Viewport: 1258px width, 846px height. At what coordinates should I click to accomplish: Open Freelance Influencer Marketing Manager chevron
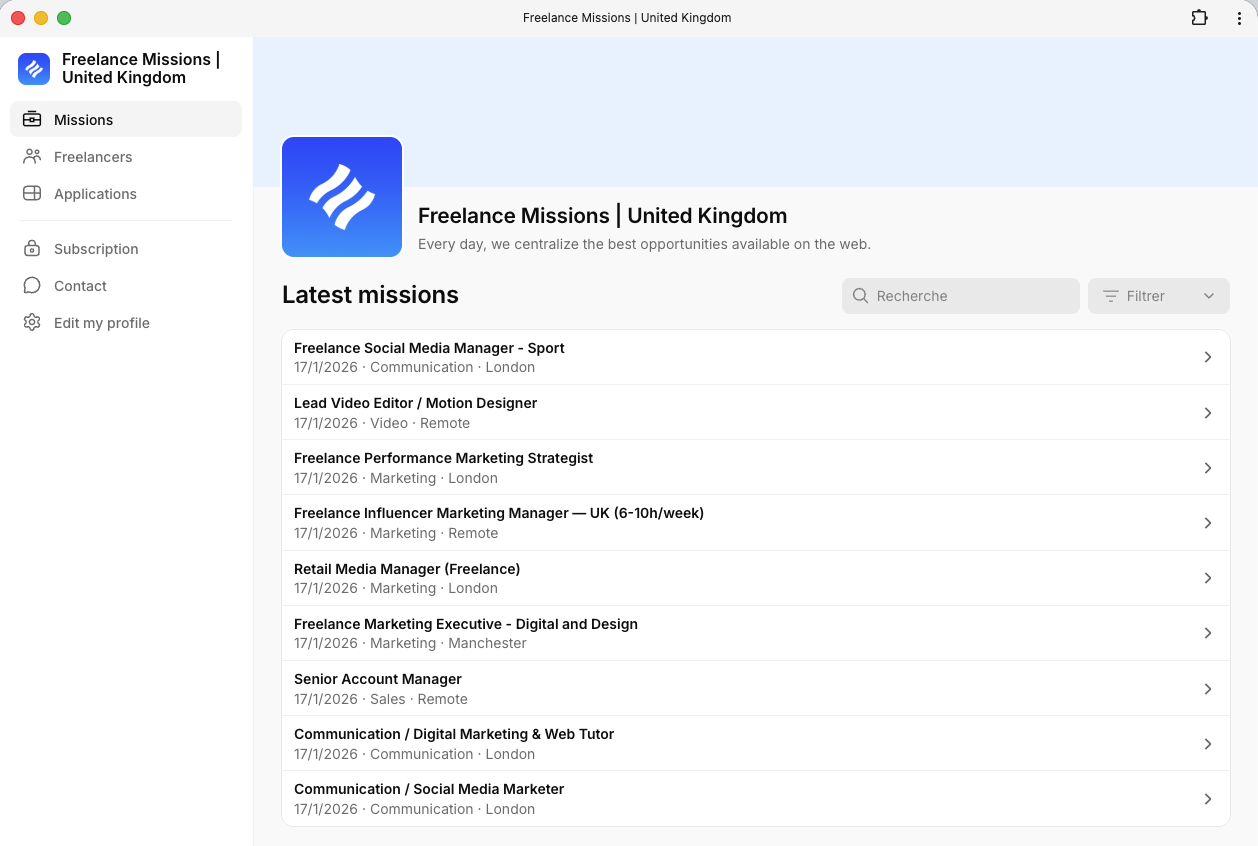tap(1208, 523)
